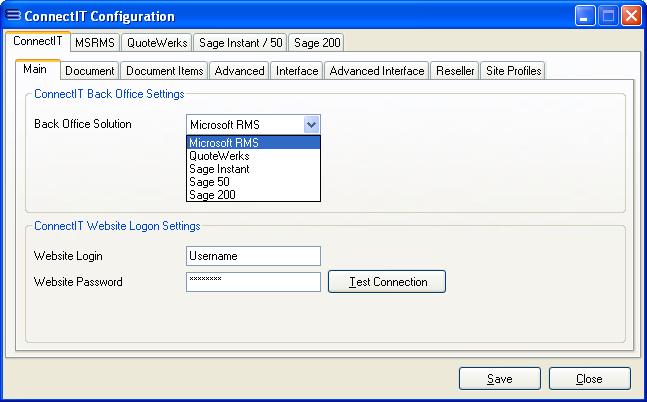The width and height of the screenshot is (647, 402).
Task: Open the ConnectIT title bar system menu icon
Action: (x=13, y=15)
